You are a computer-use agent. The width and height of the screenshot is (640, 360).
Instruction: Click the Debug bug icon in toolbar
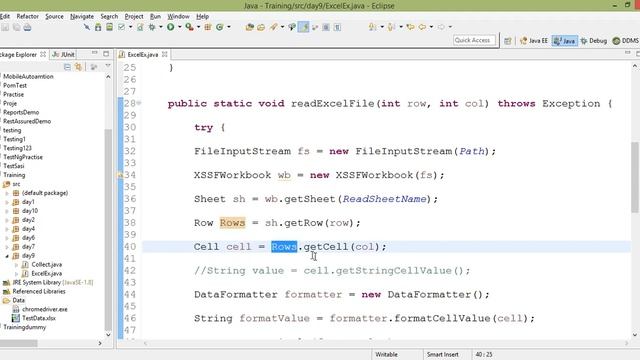152,27
